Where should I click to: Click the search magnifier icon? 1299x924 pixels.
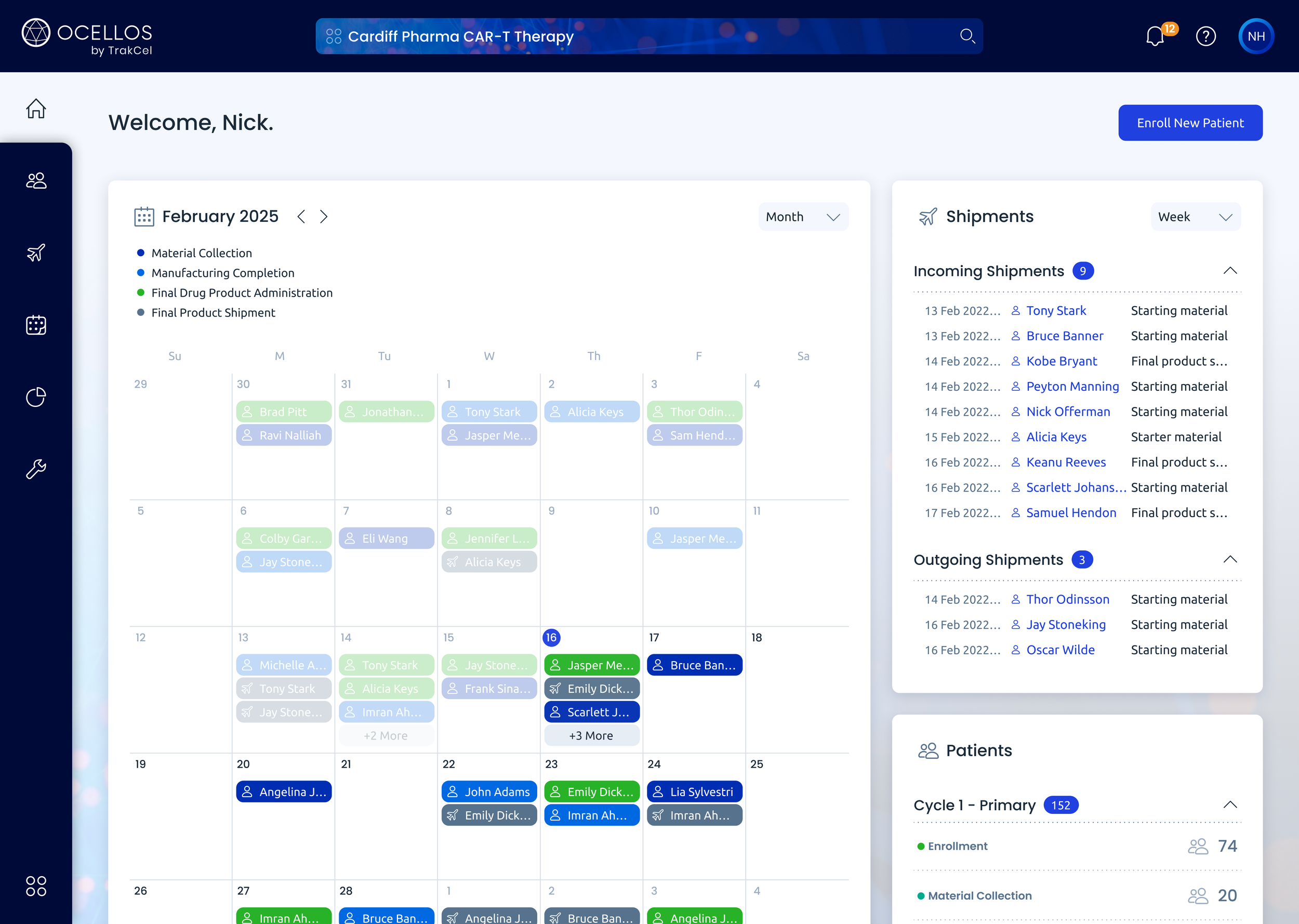coord(967,36)
